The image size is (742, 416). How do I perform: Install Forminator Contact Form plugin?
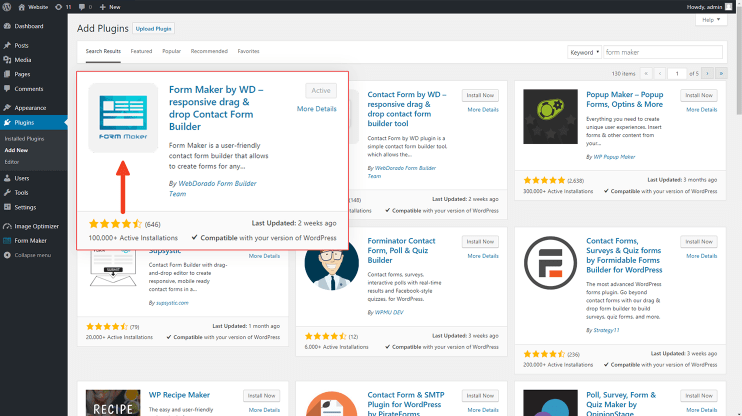point(480,241)
